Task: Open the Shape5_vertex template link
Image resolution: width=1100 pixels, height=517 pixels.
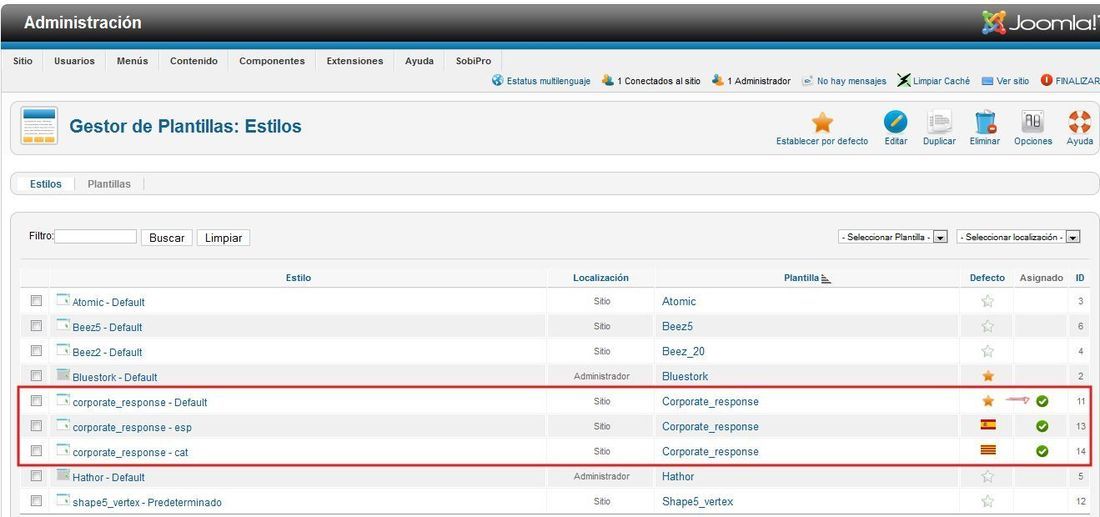Action: [x=698, y=502]
